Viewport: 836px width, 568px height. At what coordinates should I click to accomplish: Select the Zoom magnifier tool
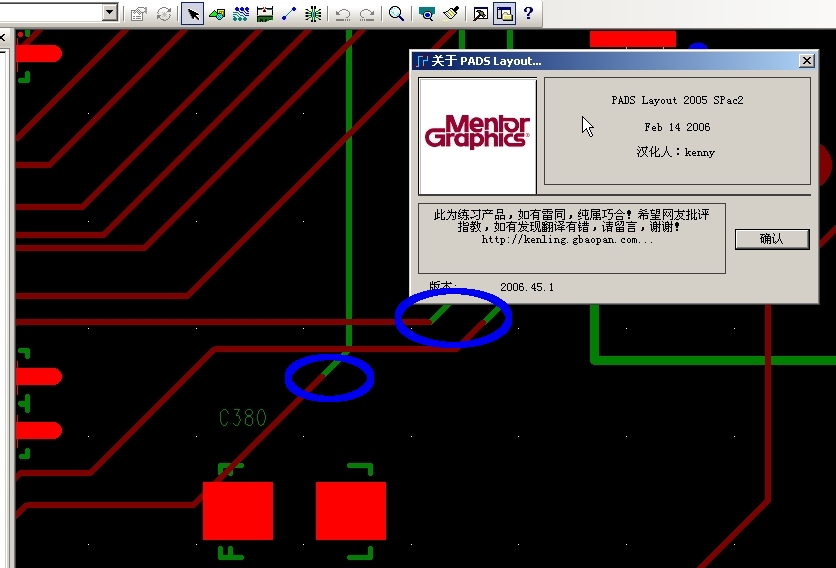tap(396, 14)
